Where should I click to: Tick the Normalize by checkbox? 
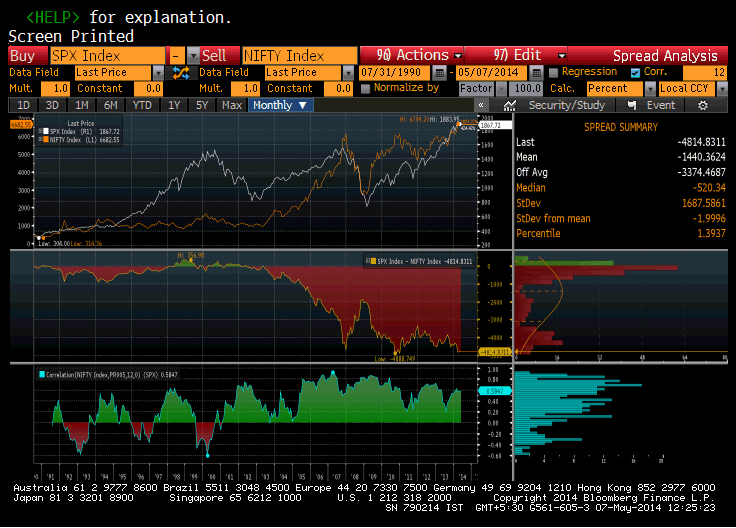(365, 89)
